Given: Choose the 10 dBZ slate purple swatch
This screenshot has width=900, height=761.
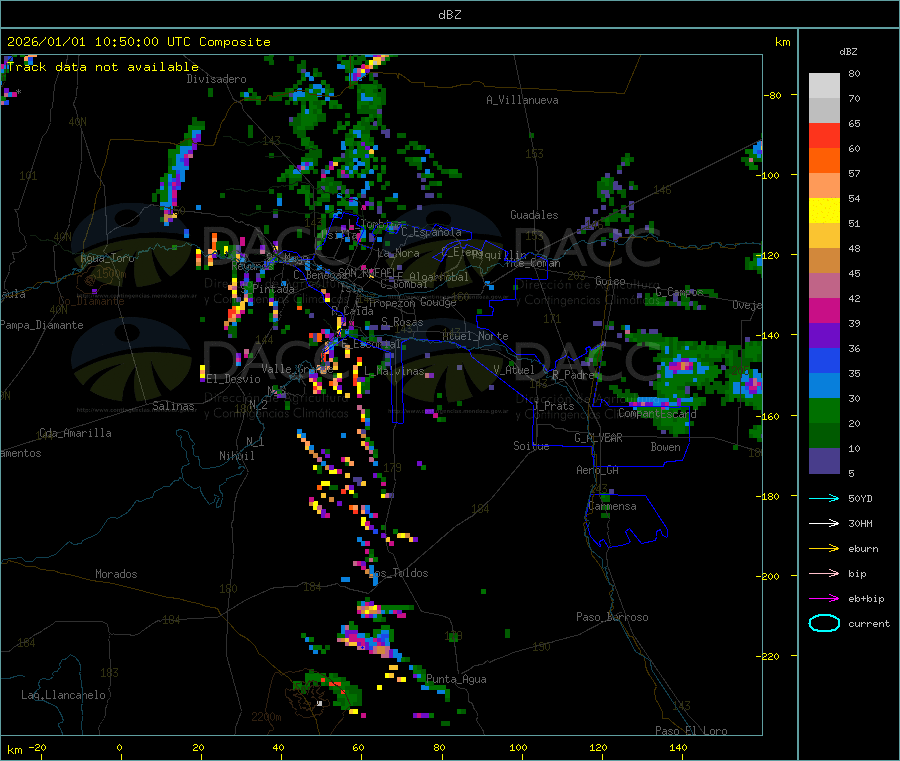Looking at the screenshot, I should tap(824, 461).
